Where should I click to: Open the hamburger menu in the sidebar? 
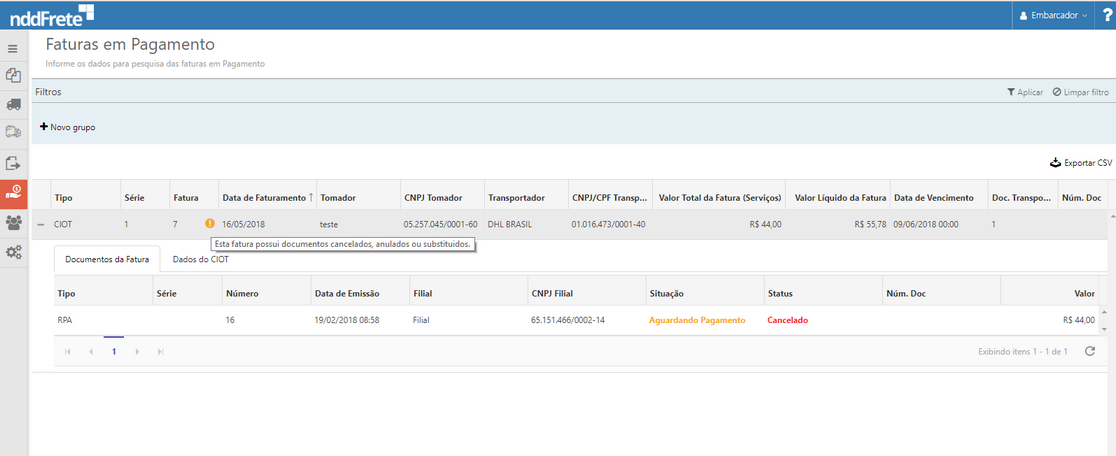click(x=13, y=48)
